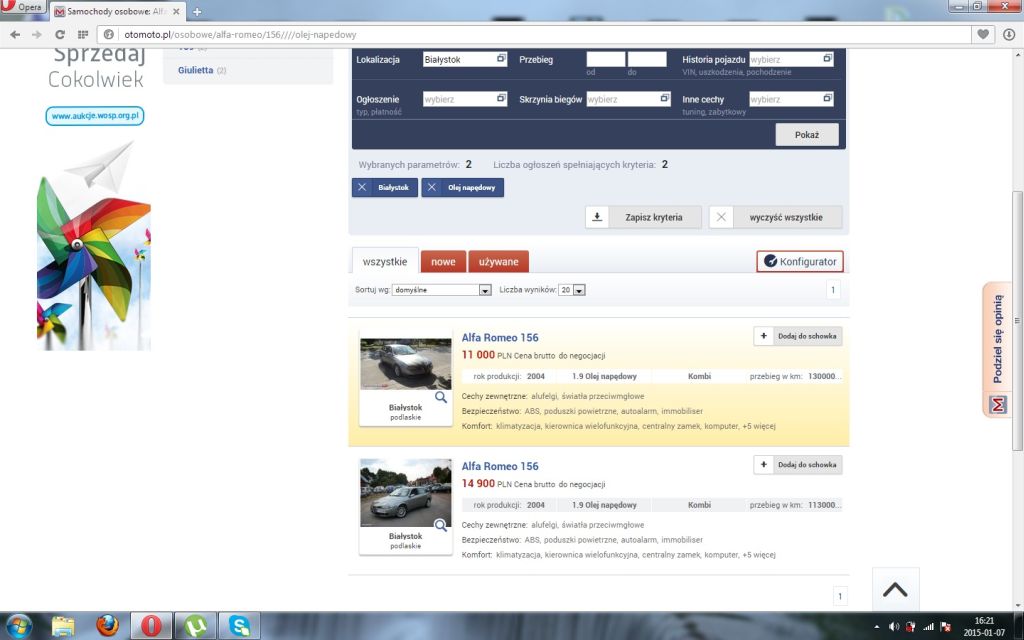Open Opera Speed Dial grid icon

83,35
